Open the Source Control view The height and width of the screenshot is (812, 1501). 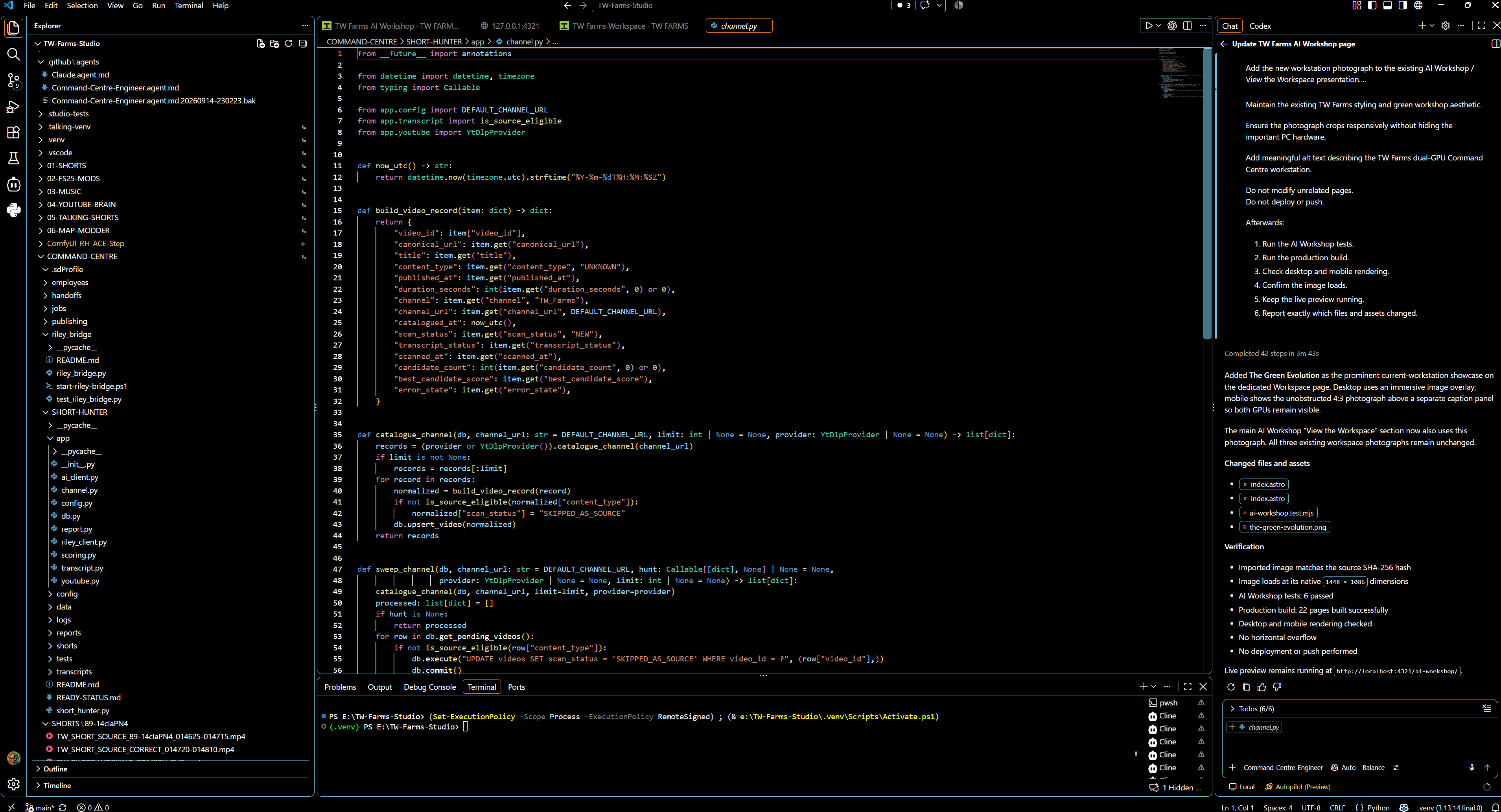[x=13, y=80]
